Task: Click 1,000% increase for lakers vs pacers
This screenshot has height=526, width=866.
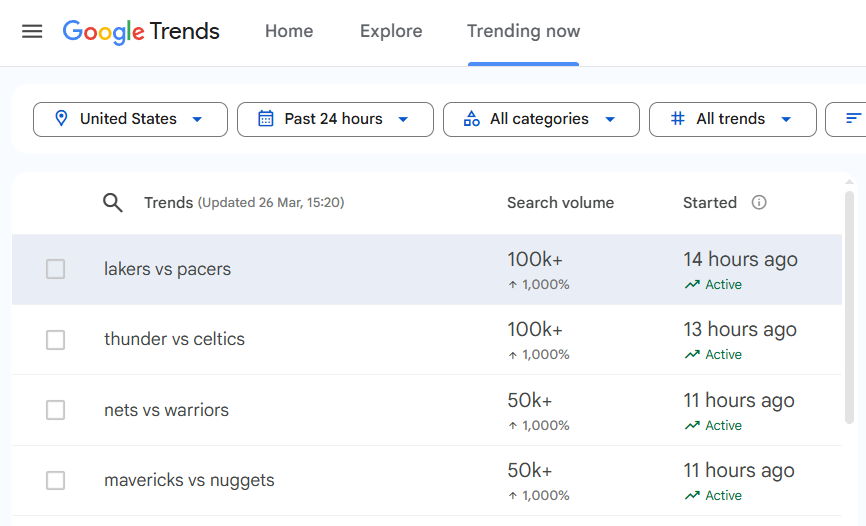Action: point(539,285)
